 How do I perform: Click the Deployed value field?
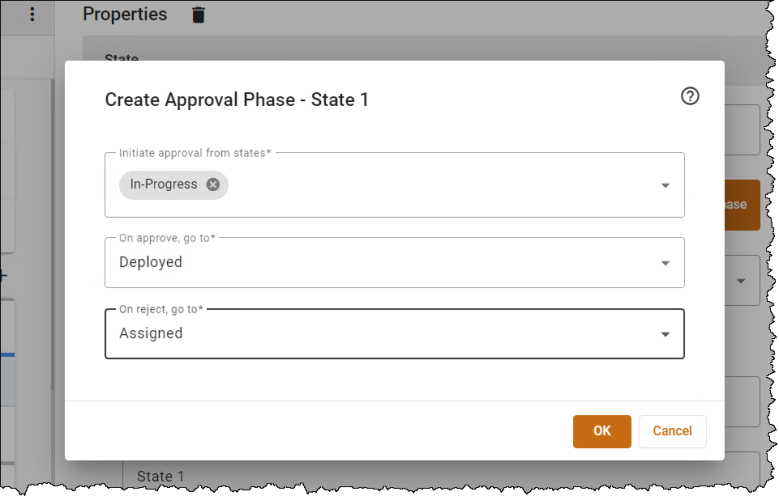(394, 262)
